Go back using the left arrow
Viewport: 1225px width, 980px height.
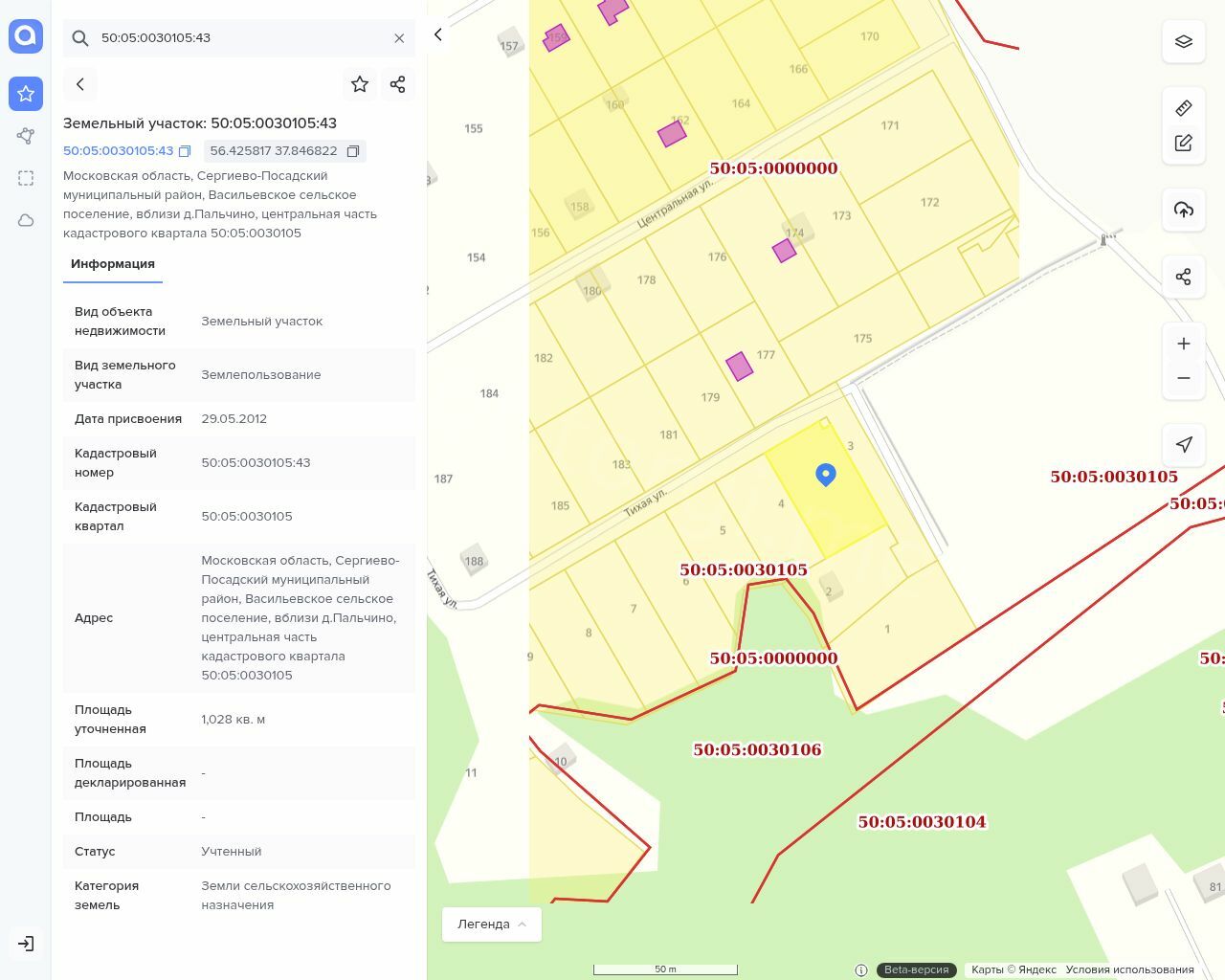point(80,84)
